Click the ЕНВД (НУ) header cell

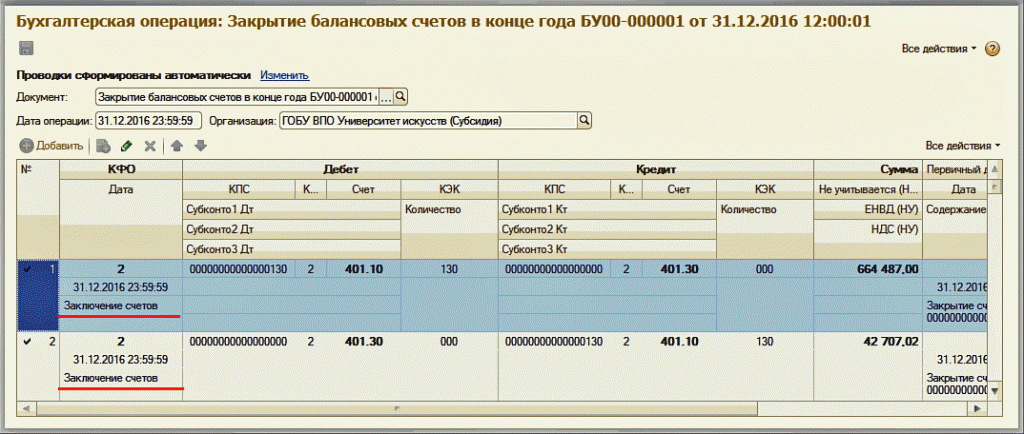coord(868,210)
